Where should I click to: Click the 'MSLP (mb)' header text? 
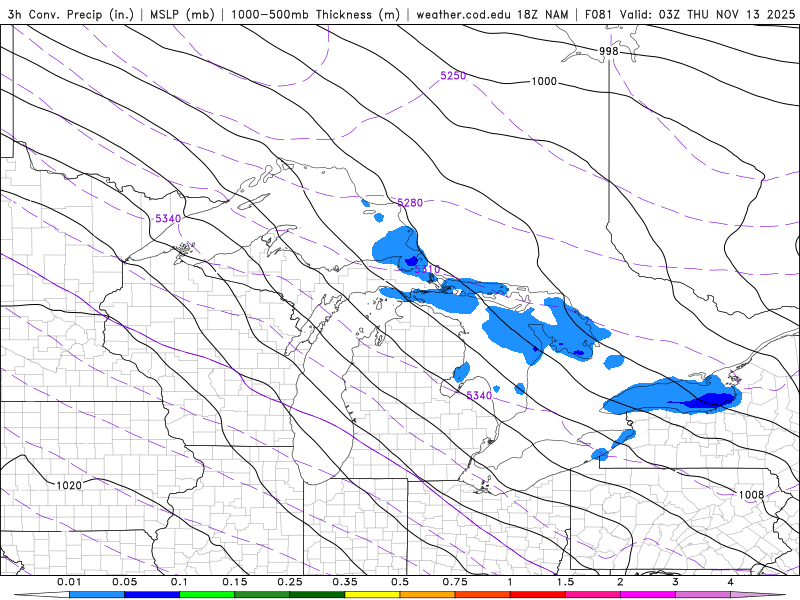coord(182,14)
